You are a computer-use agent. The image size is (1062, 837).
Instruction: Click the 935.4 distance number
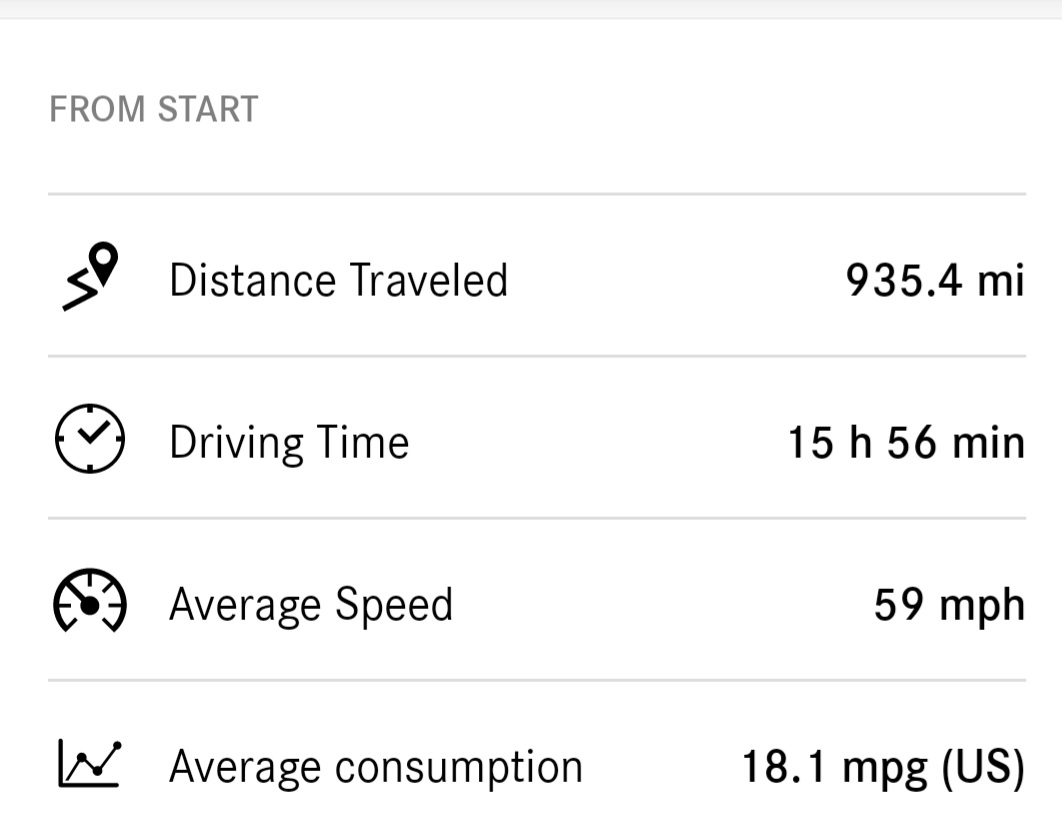coord(905,280)
